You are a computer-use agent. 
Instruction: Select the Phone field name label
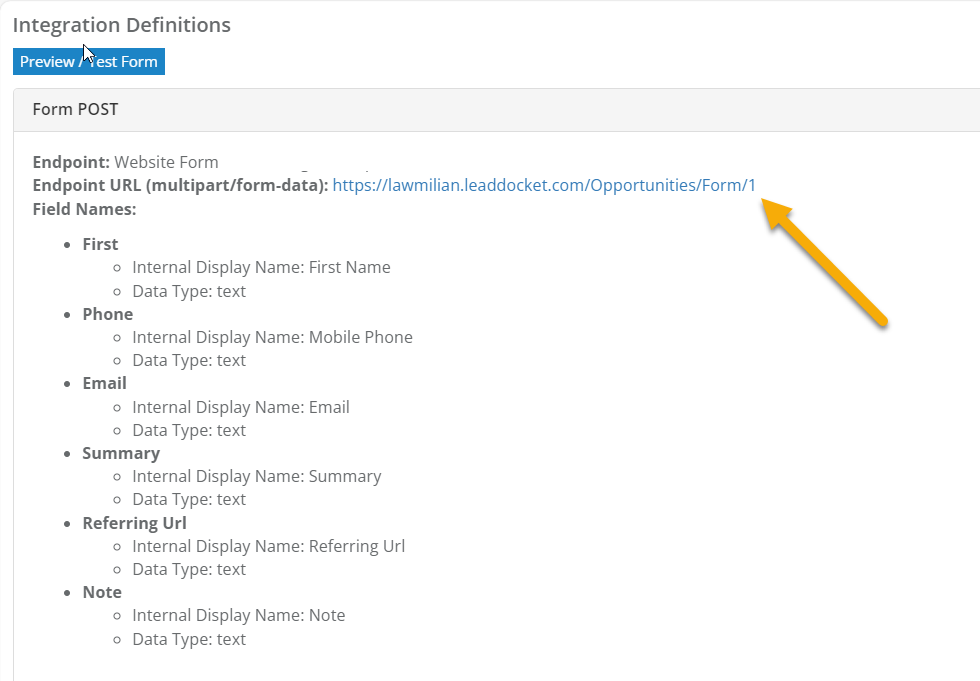(x=107, y=313)
